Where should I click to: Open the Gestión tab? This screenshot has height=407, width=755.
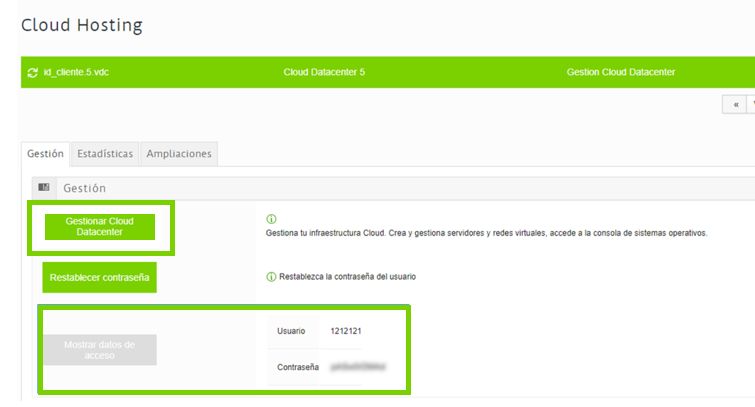[45, 154]
